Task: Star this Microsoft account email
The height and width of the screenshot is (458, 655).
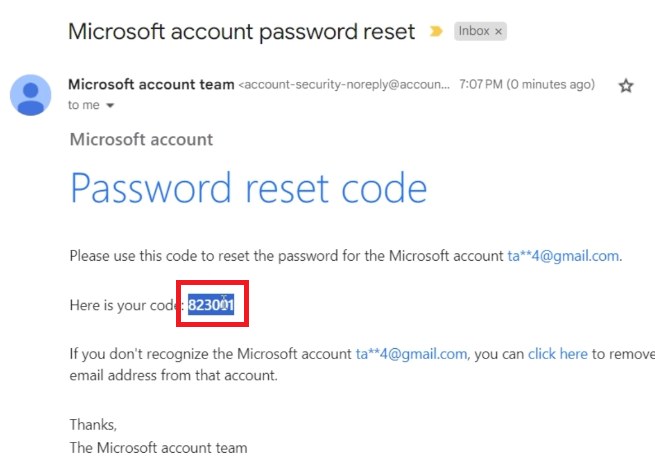Action: [x=626, y=86]
